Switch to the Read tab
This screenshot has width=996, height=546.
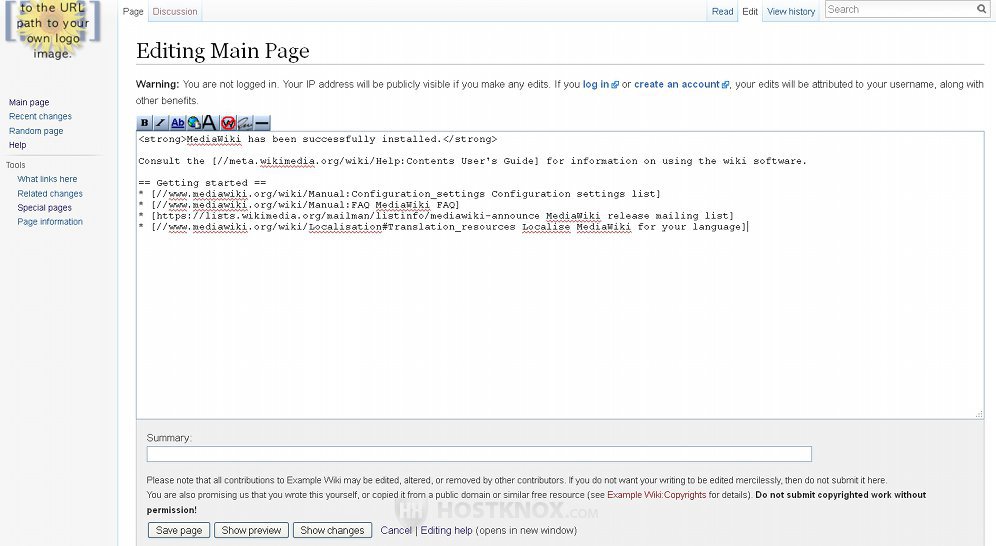722,11
